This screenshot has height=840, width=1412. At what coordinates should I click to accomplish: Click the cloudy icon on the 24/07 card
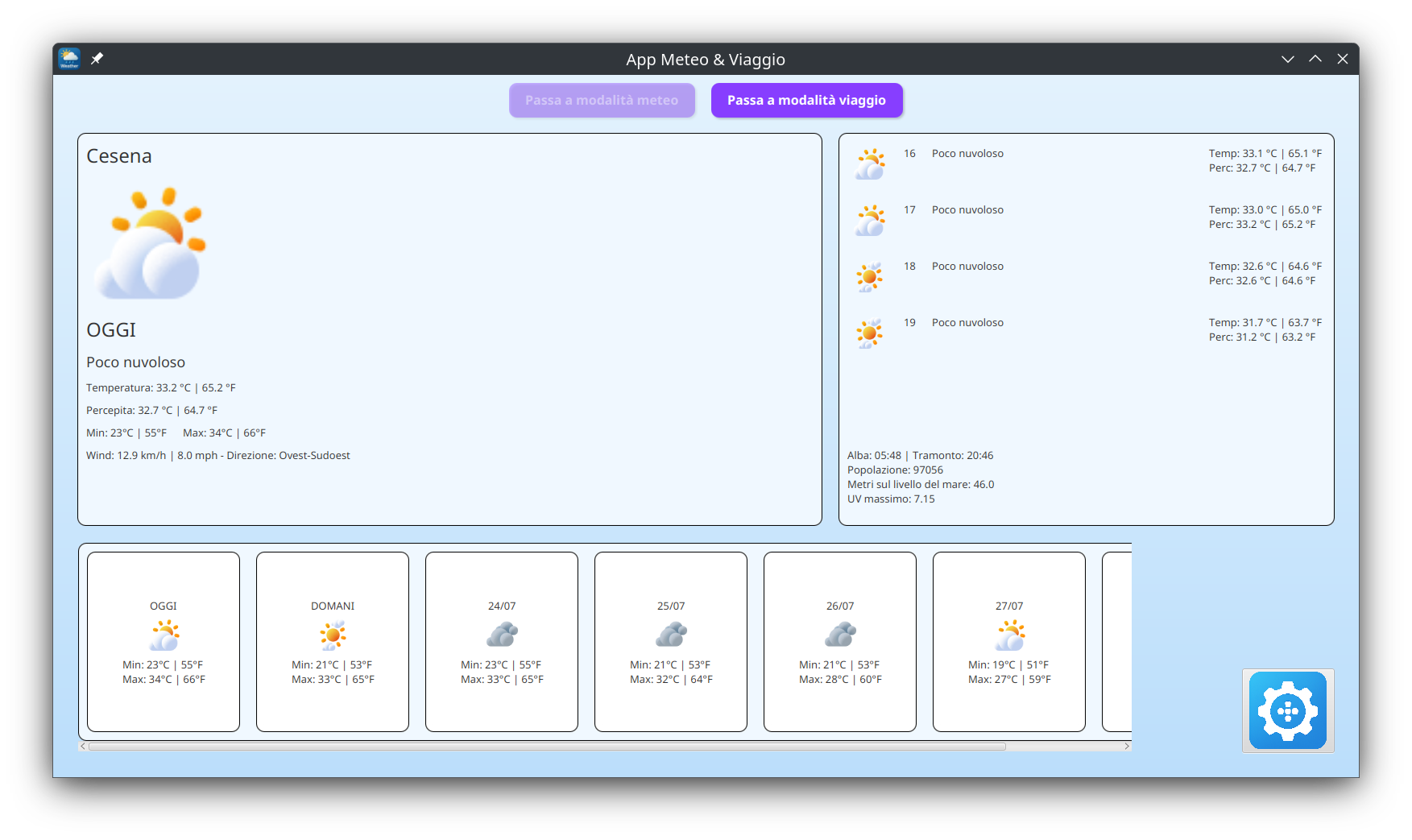[501, 635]
